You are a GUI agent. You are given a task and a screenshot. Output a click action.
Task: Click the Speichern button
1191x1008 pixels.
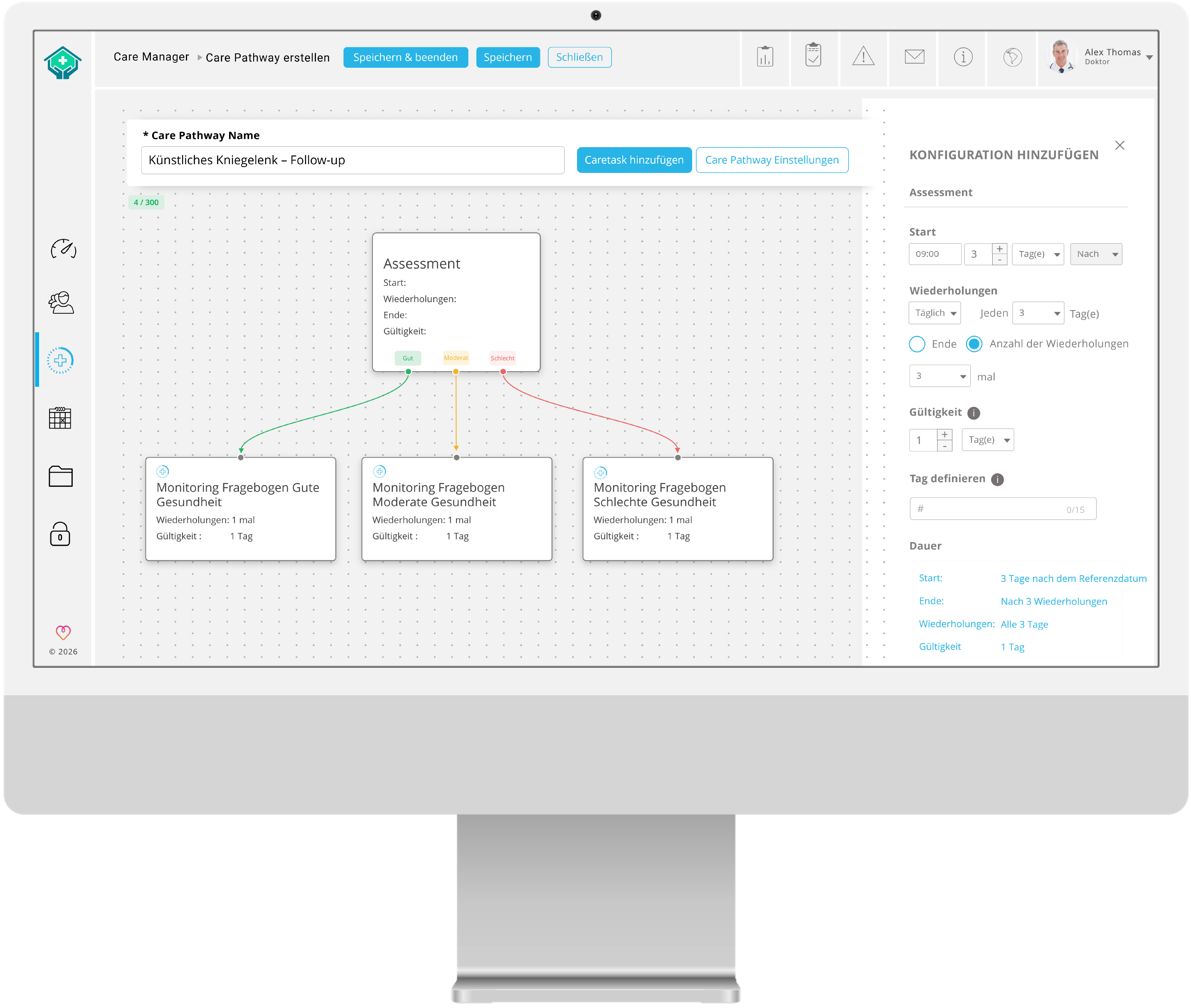pos(508,57)
